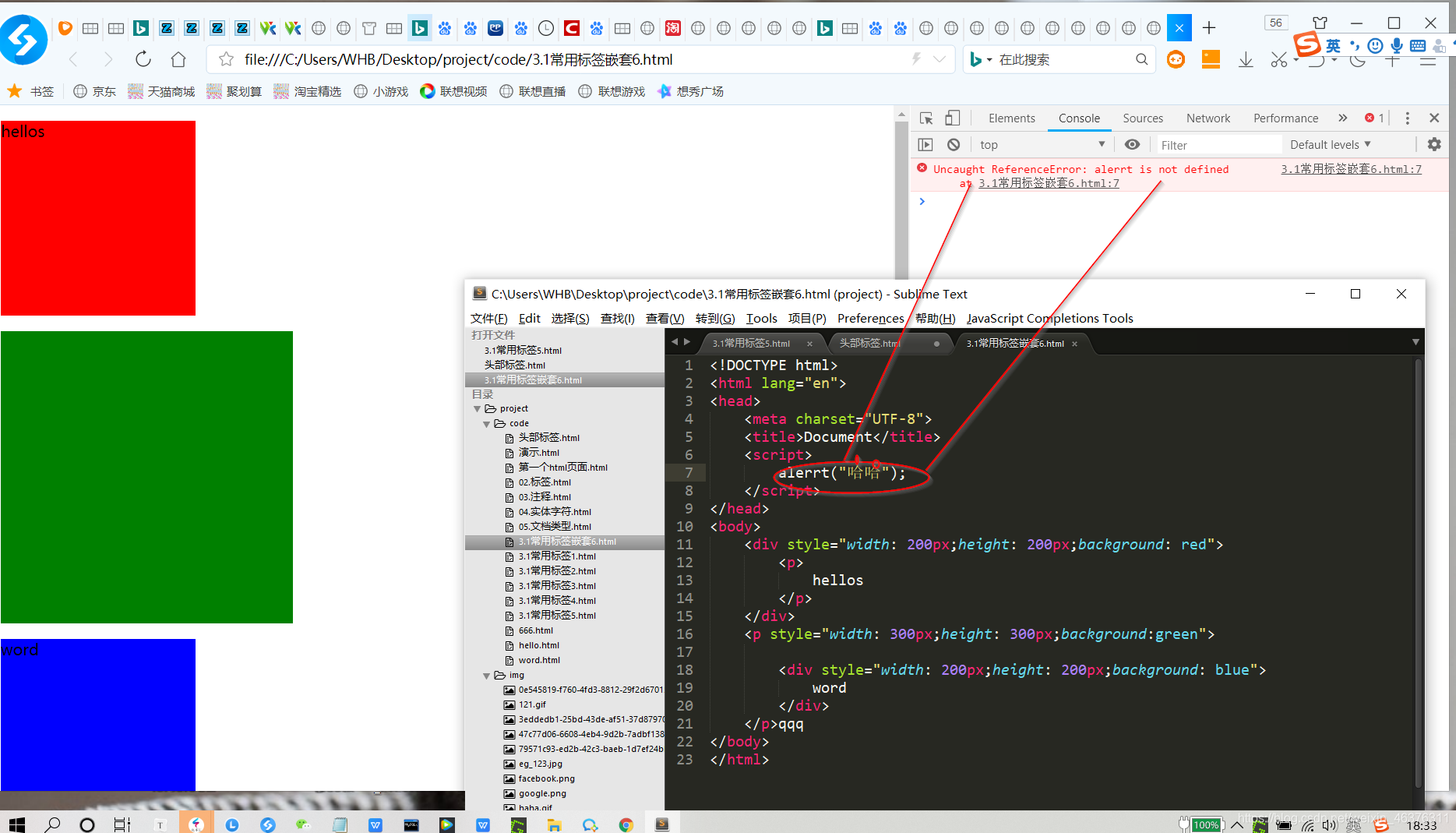Image resolution: width=1456 pixels, height=833 pixels.
Task: Open 666.html in sidebar
Action: (535, 630)
